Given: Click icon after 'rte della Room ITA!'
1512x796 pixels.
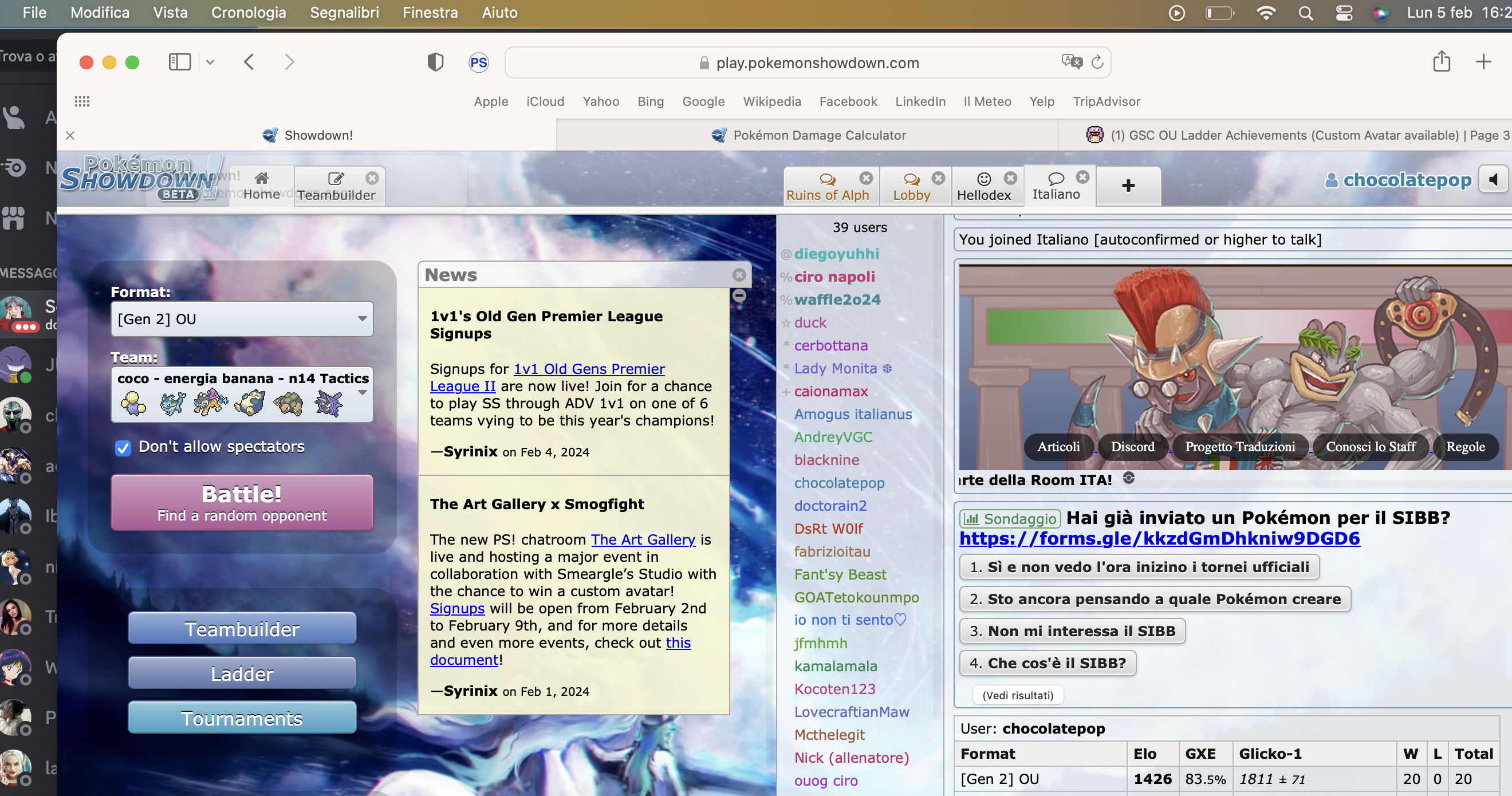Looking at the screenshot, I should pos(1128,478).
